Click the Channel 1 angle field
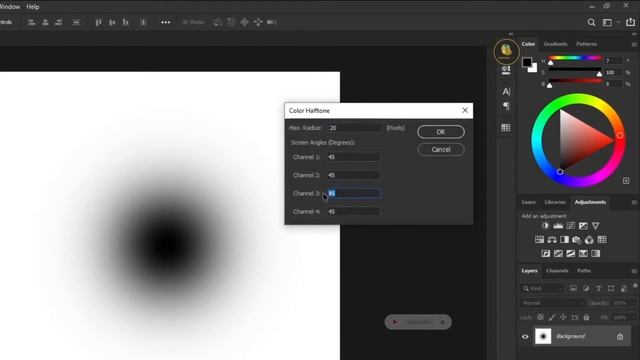This screenshot has height=360, width=640. pos(353,157)
